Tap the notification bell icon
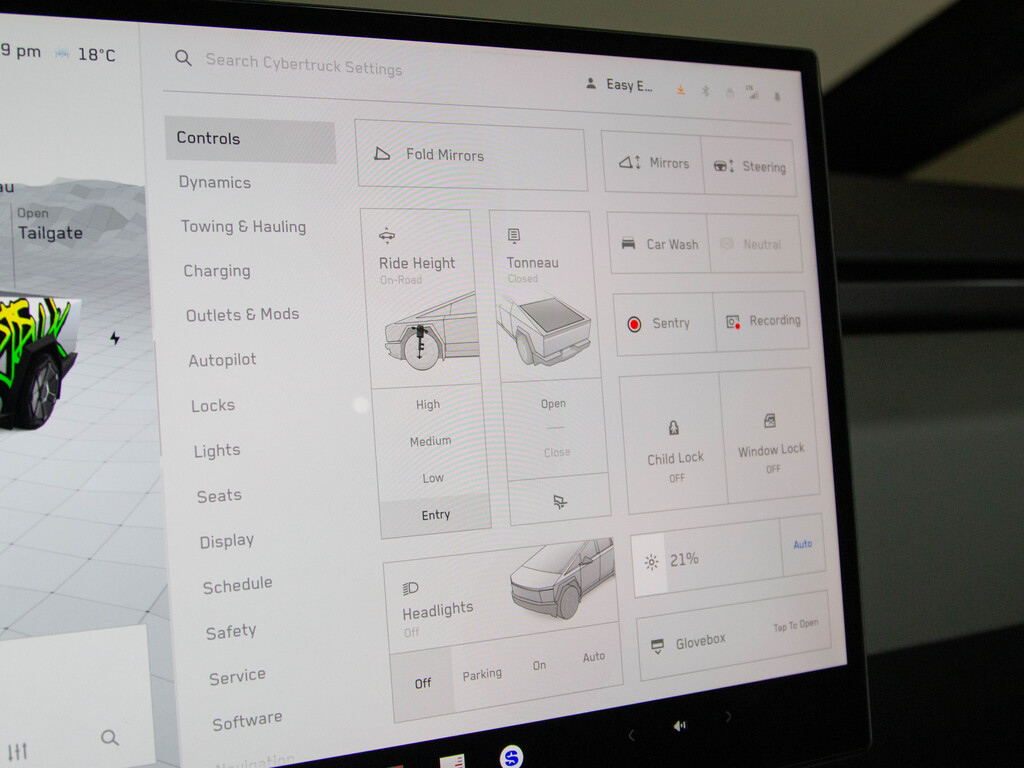Screen dimensions: 1024x768 pyautogui.click(x=777, y=97)
